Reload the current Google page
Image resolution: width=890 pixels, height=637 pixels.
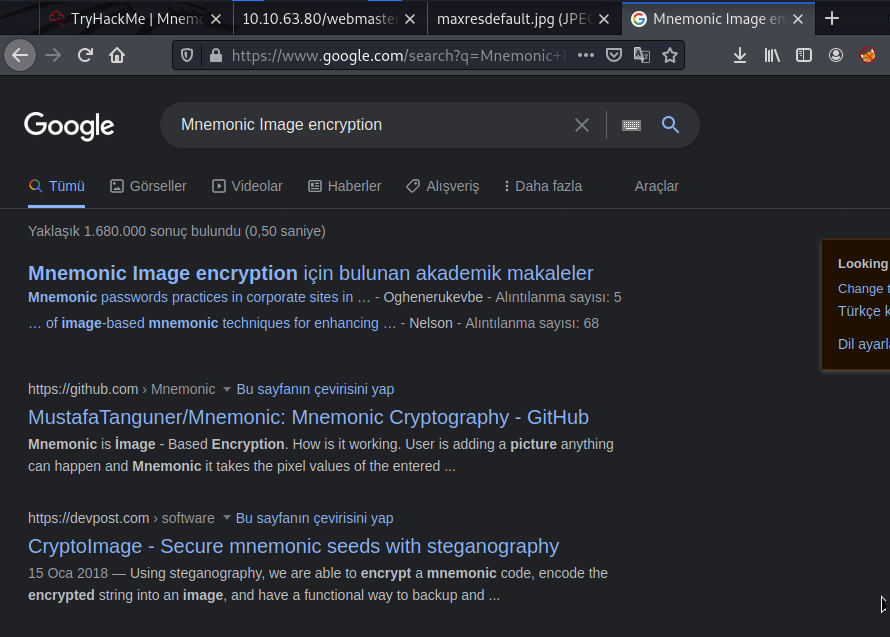(85, 55)
